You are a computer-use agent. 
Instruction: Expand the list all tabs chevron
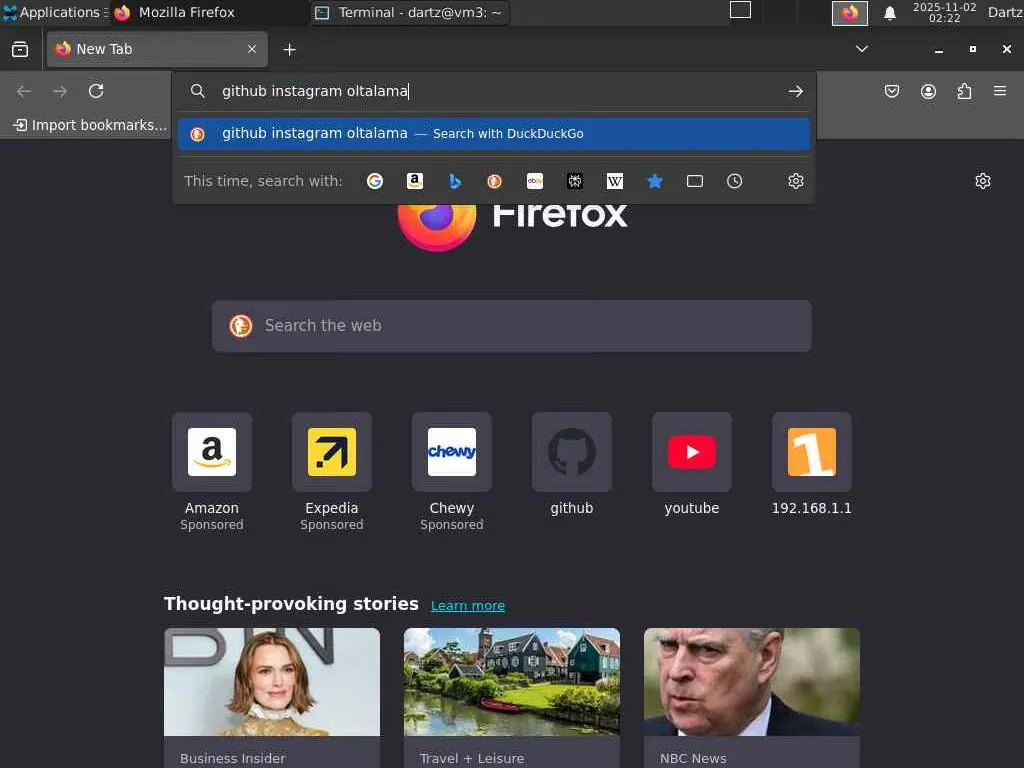862,49
